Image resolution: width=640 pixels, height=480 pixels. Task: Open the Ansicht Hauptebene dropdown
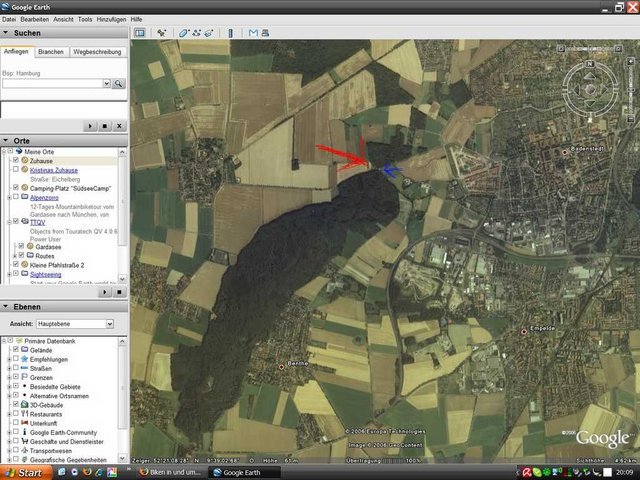pyautogui.click(x=110, y=324)
